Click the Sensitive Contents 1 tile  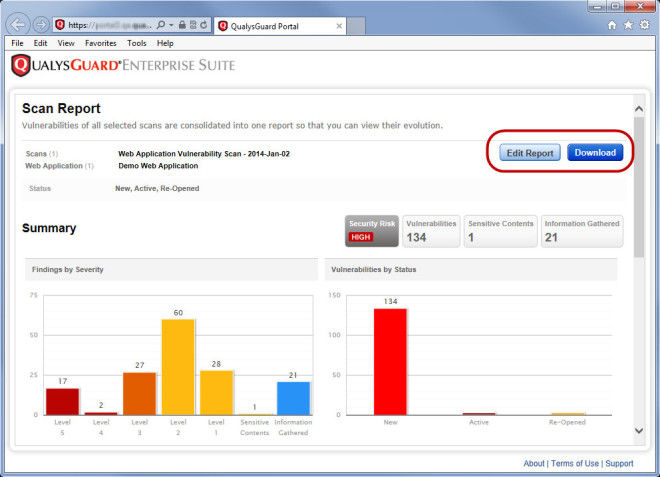click(500, 231)
